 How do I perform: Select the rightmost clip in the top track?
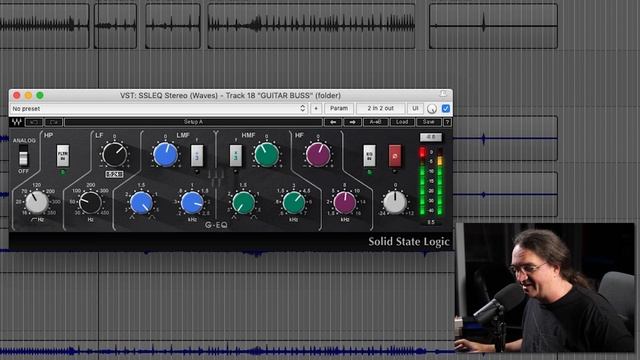[x=493, y=26]
